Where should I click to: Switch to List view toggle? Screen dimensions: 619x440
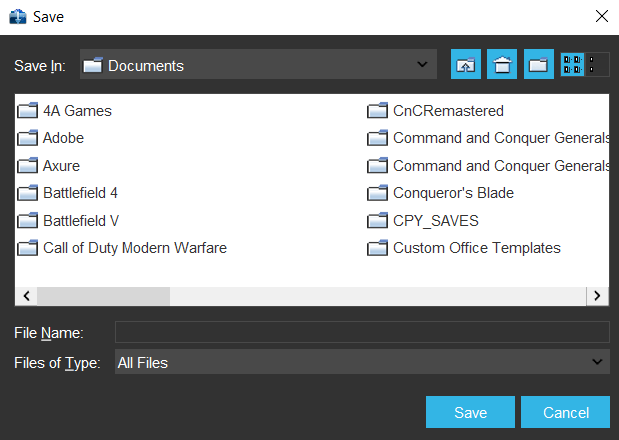point(573,65)
